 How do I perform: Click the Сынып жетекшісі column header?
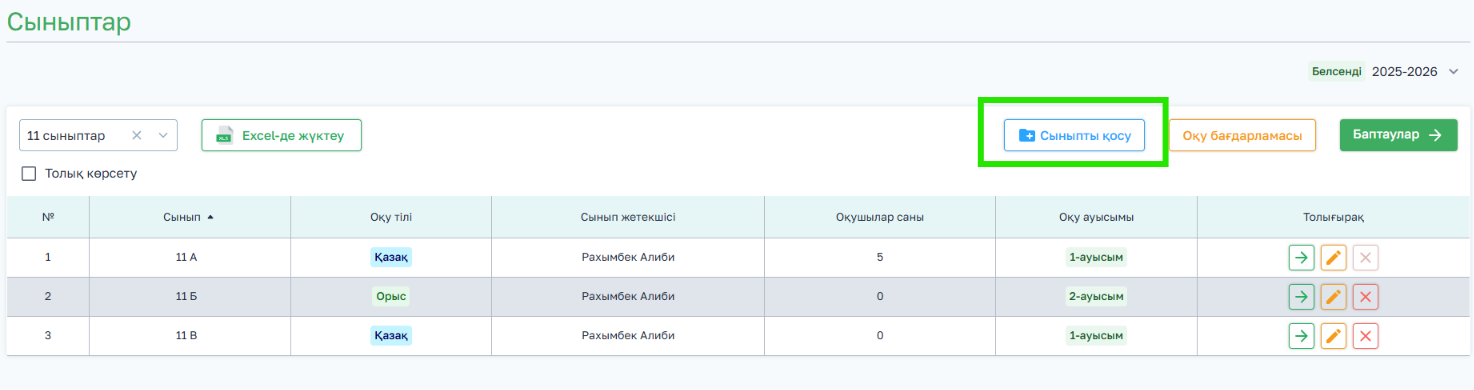click(628, 217)
